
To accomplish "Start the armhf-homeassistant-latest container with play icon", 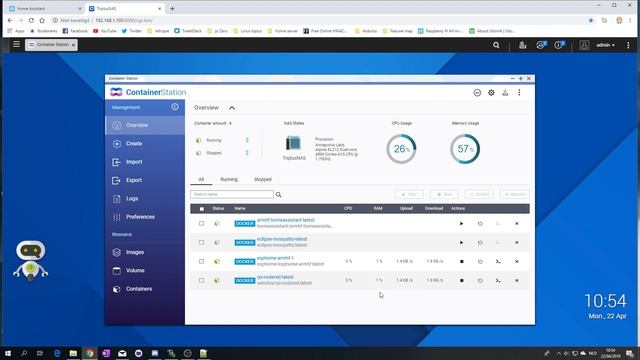I will point(461,224).
